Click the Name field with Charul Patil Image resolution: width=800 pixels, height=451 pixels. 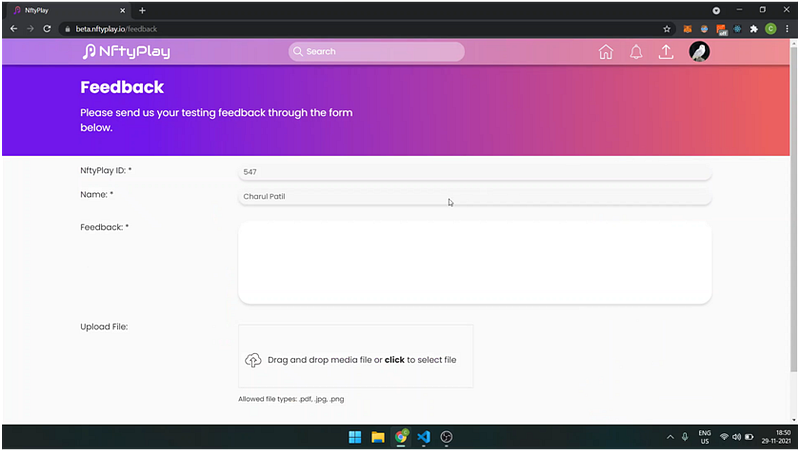coord(474,196)
